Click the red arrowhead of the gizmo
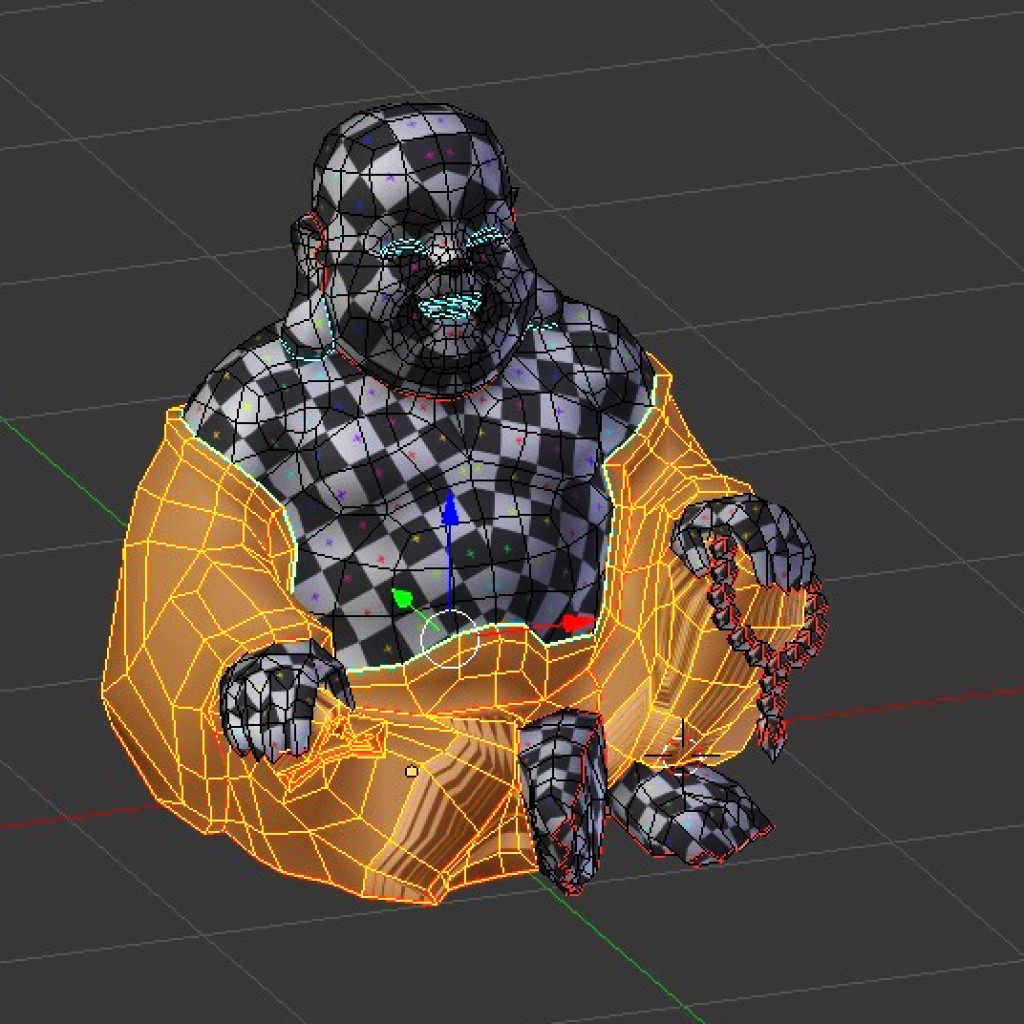 pos(576,620)
